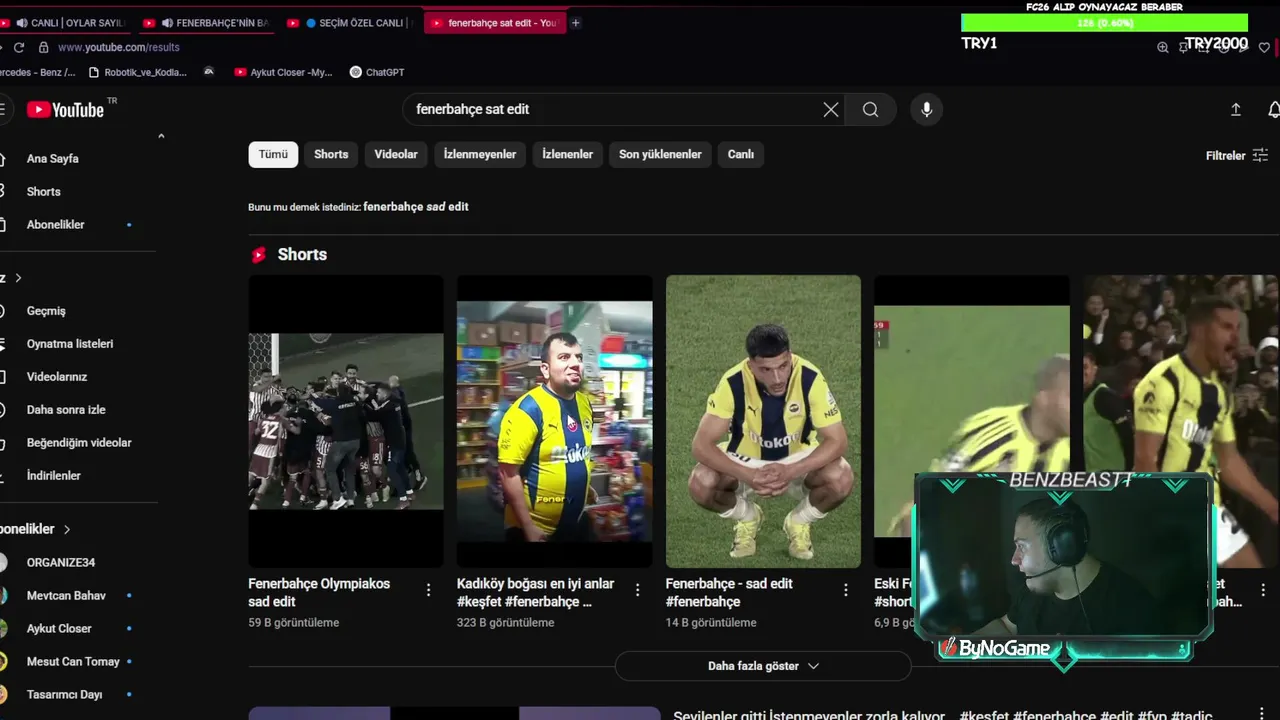Open Kadıköy boğası short thumbnail

click(x=555, y=421)
